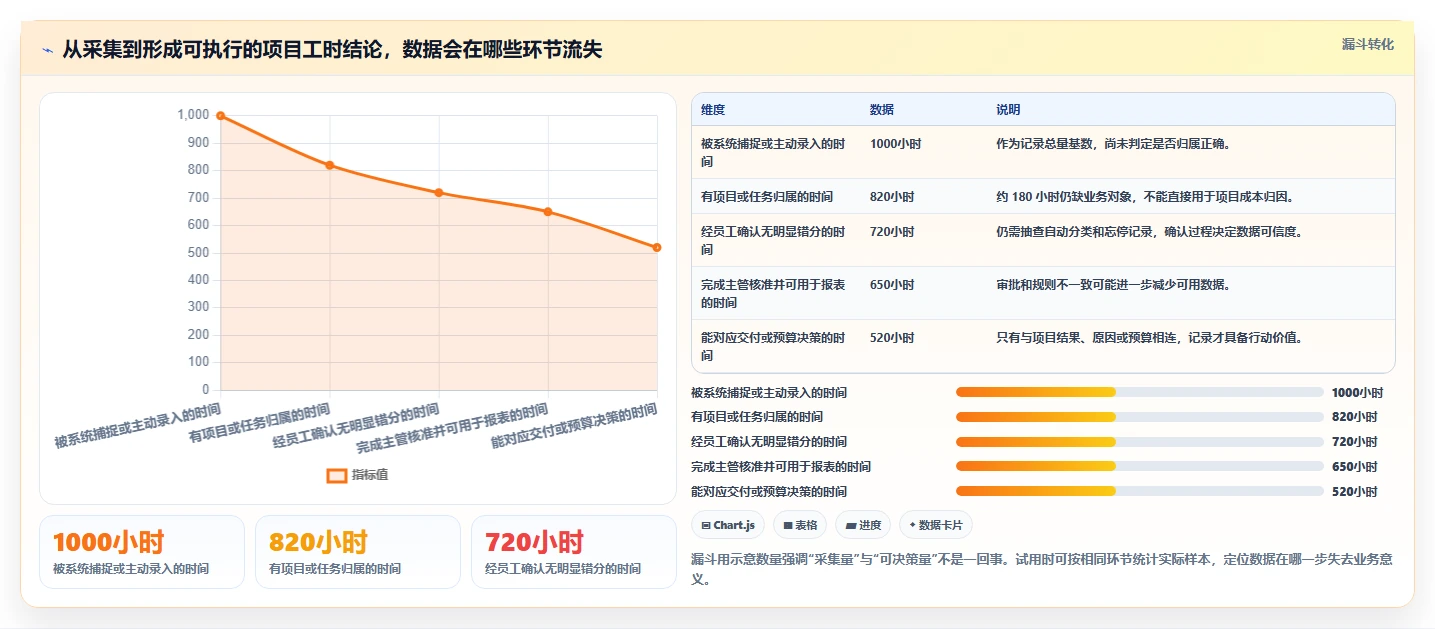This screenshot has width=1435, height=629.
Task: Select the 表格 chip
Action: click(800, 525)
